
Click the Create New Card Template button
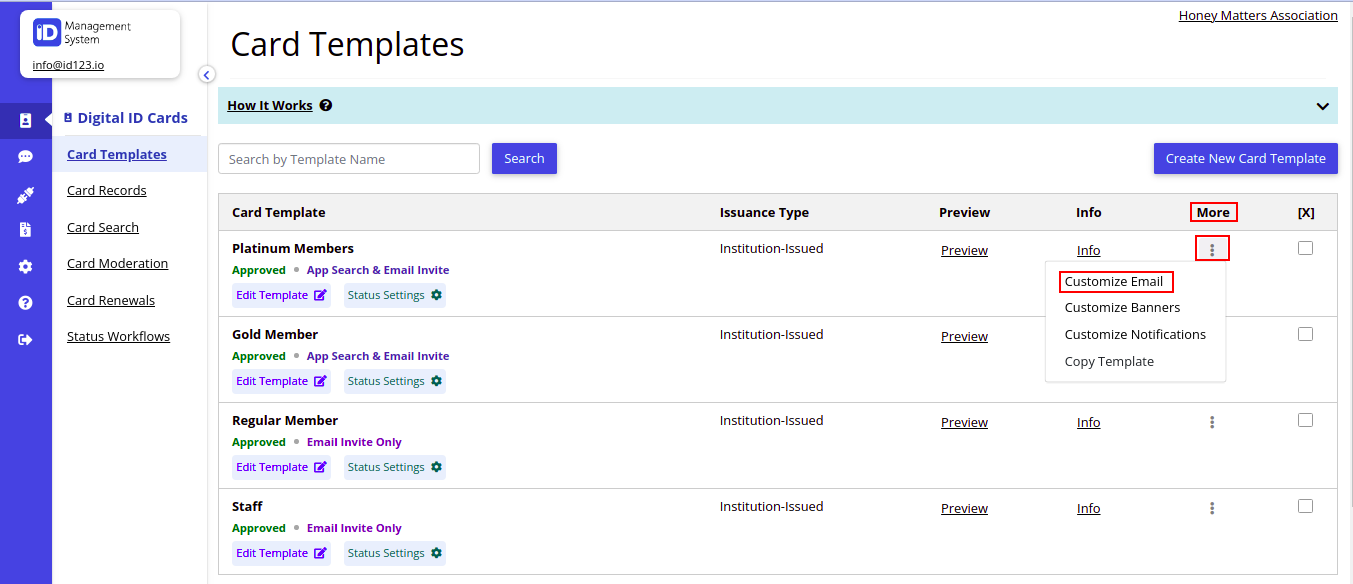[x=1245, y=158]
